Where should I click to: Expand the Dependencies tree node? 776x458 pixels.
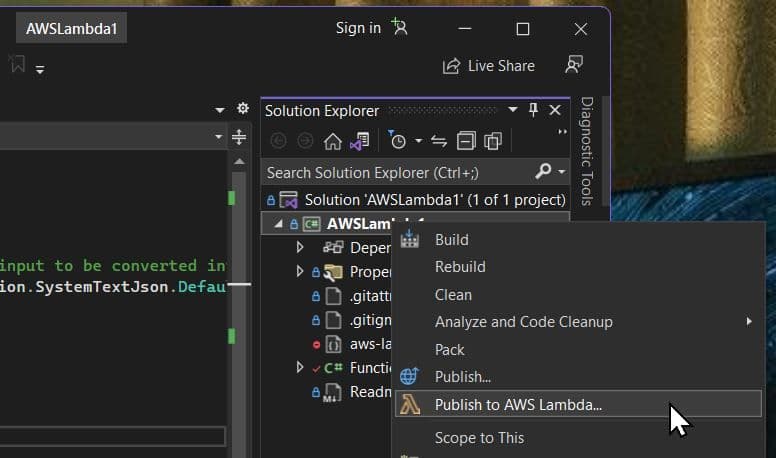[x=300, y=247]
